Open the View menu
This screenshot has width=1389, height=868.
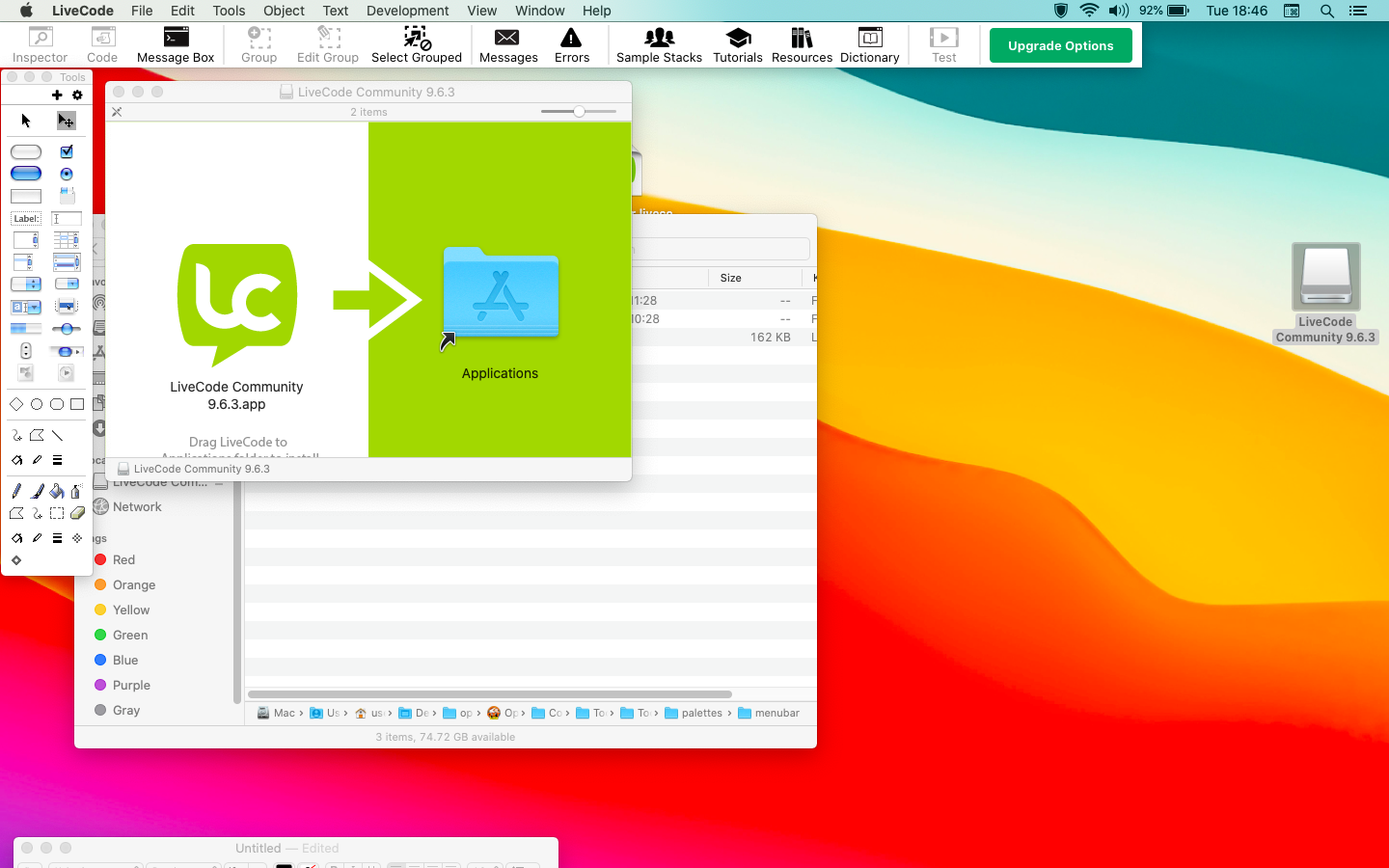pyautogui.click(x=481, y=11)
